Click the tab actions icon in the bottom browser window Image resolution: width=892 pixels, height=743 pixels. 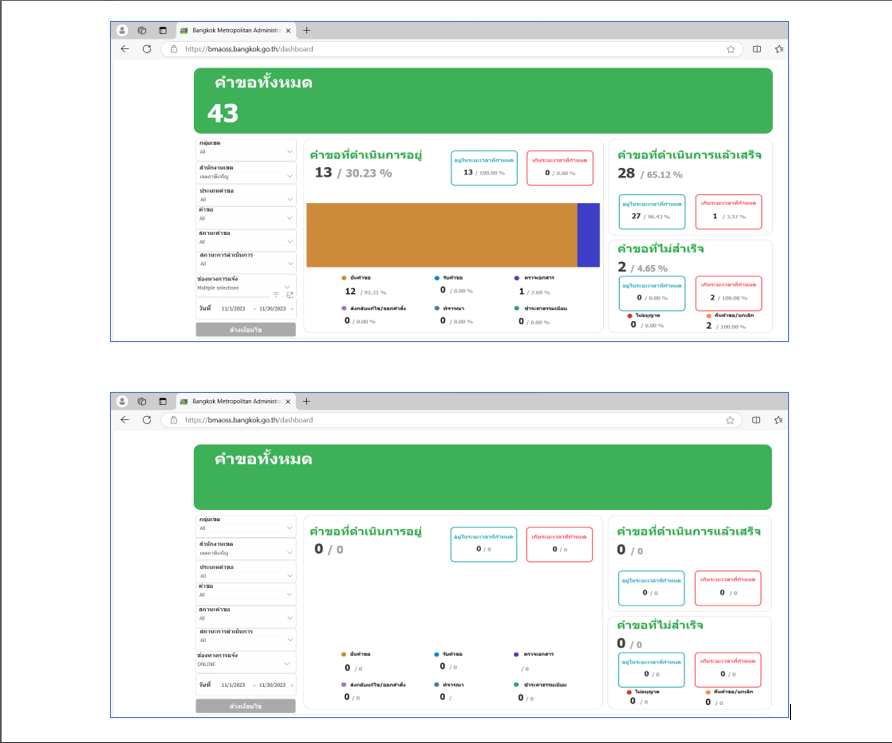pyautogui.click(x=162, y=401)
